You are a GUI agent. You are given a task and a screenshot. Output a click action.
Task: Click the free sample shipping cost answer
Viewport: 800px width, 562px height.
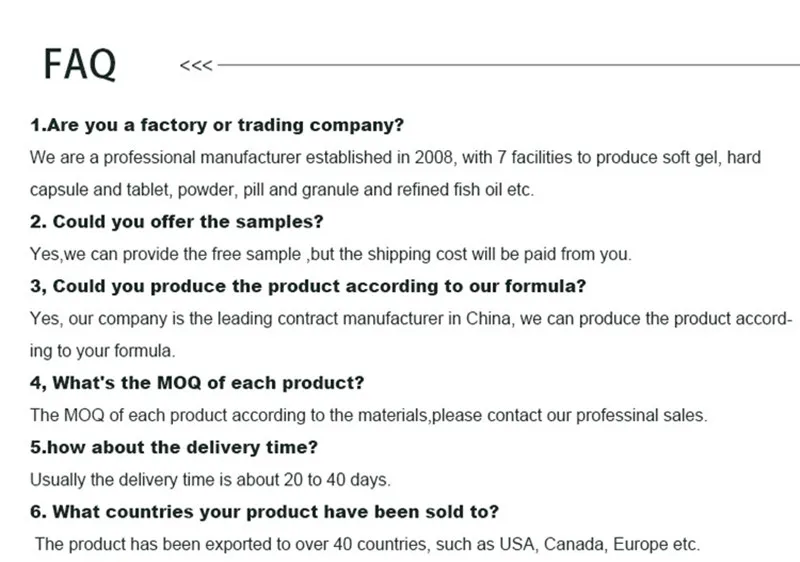(330, 253)
